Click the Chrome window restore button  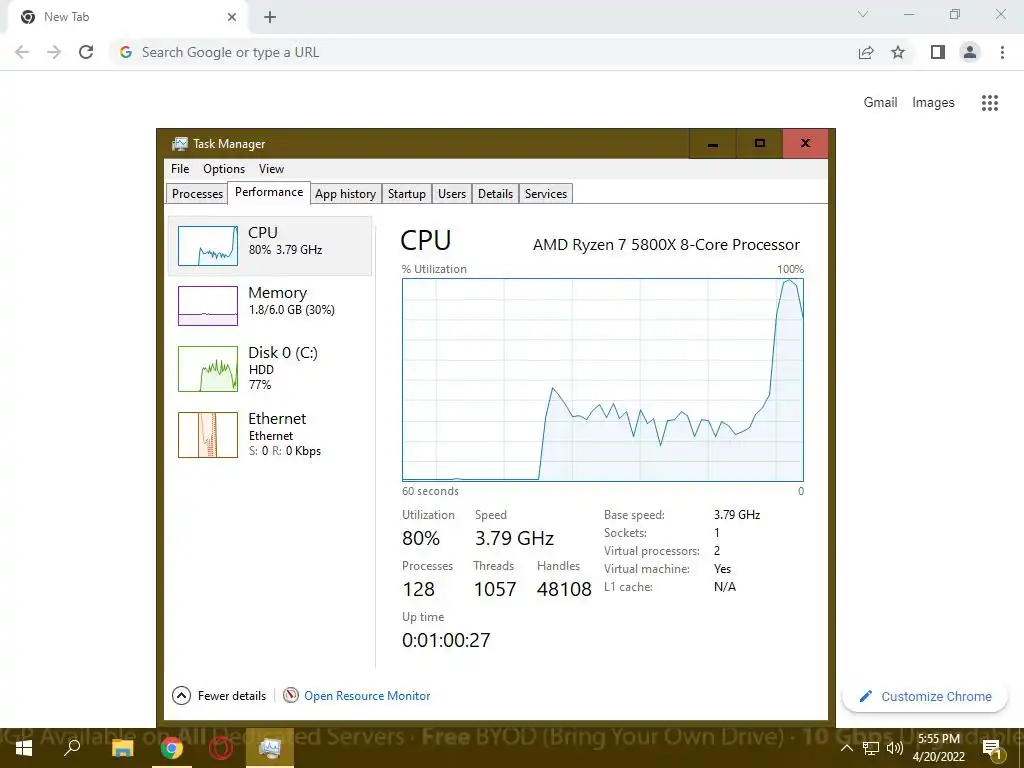[955, 14]
